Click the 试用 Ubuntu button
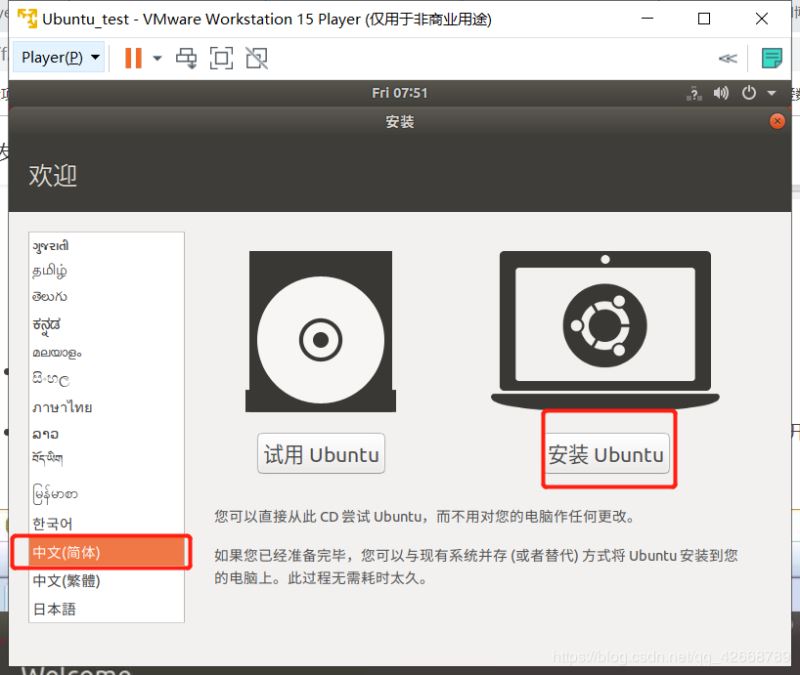Screen dimensions: 800x675 point(321,453)
